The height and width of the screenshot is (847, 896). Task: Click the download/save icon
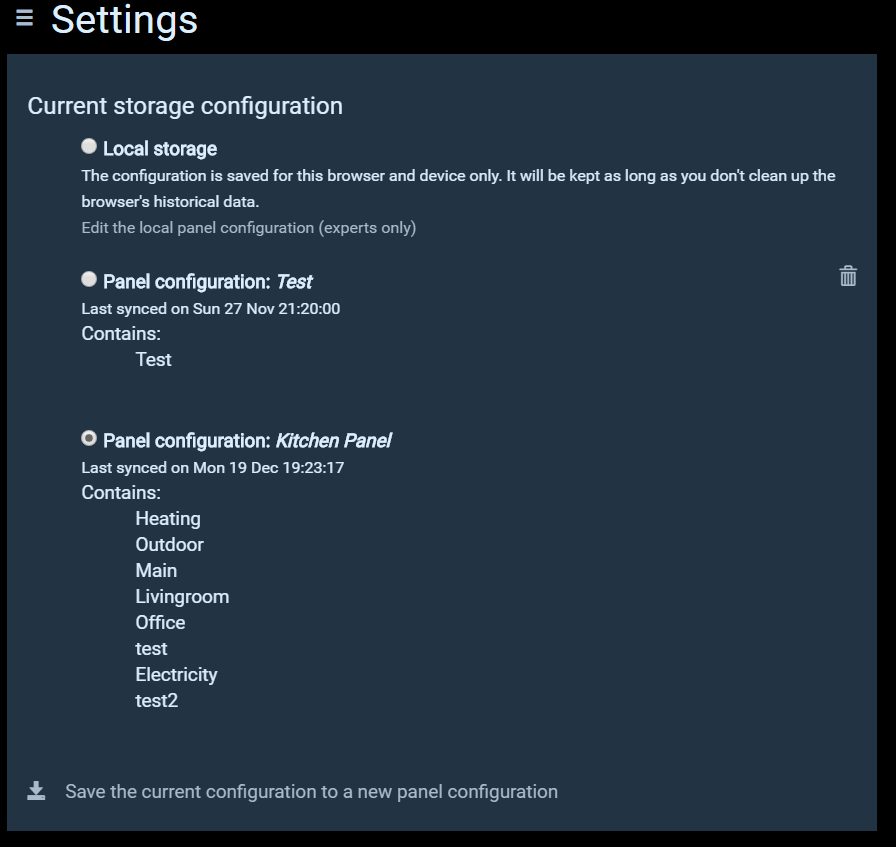36,791
